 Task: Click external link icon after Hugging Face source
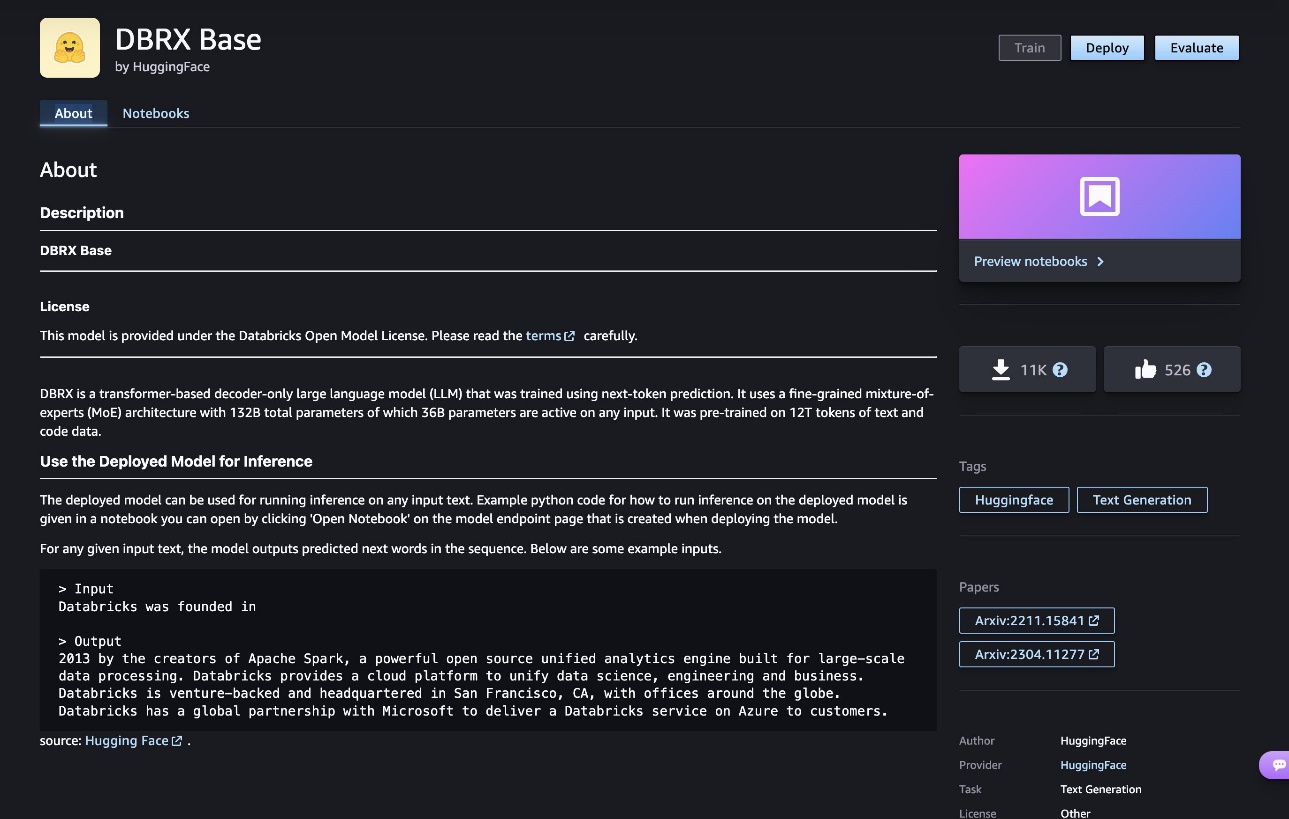click(177, 741)
